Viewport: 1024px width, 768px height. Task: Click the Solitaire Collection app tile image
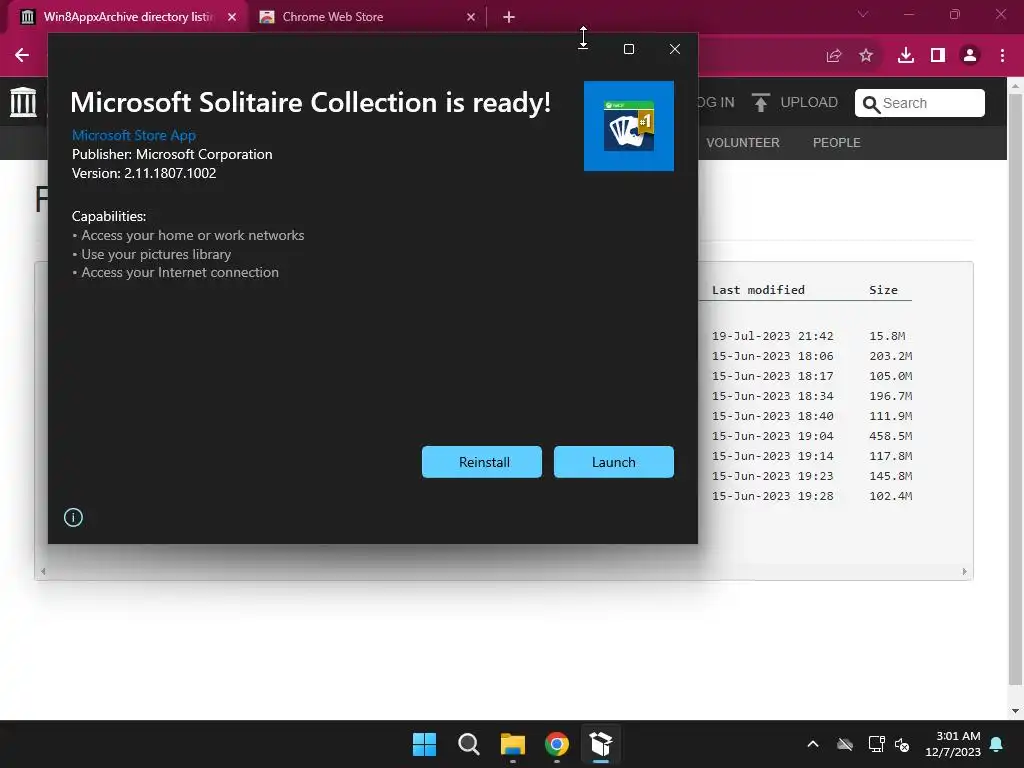point(629,126)
